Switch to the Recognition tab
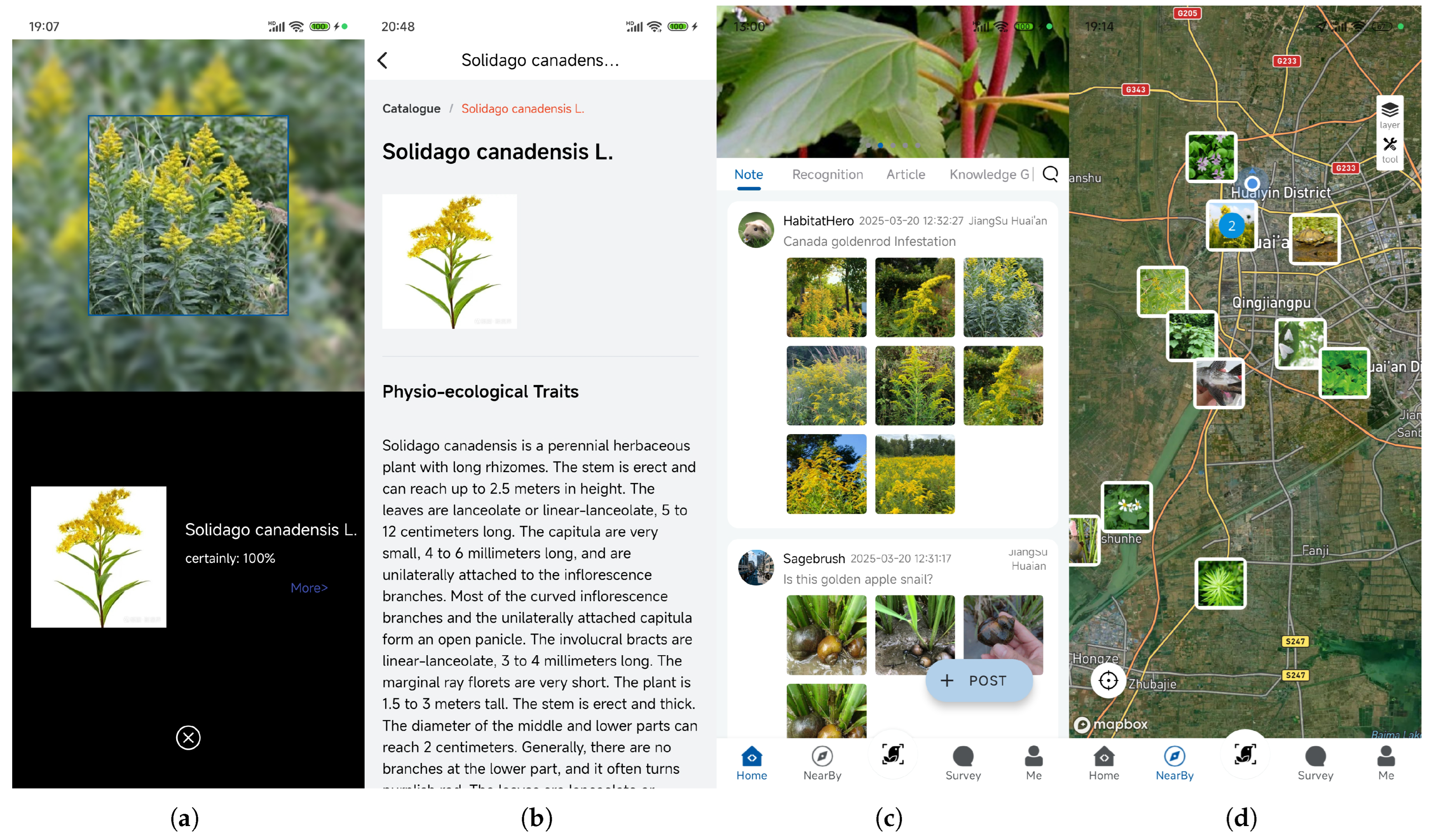The height and width of the screenshot is (840, 1430). (x=827, y=175)
